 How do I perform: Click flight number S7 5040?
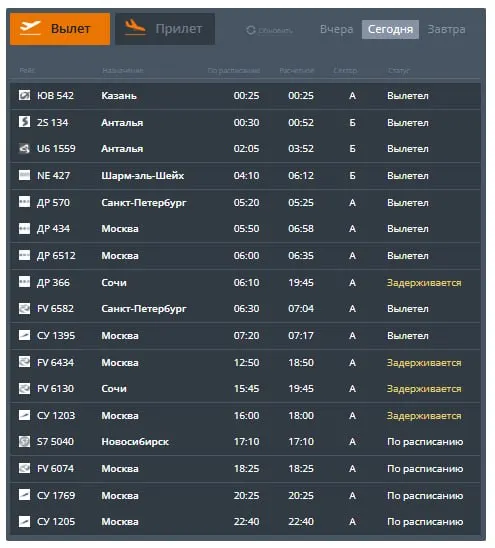point(55,442)
